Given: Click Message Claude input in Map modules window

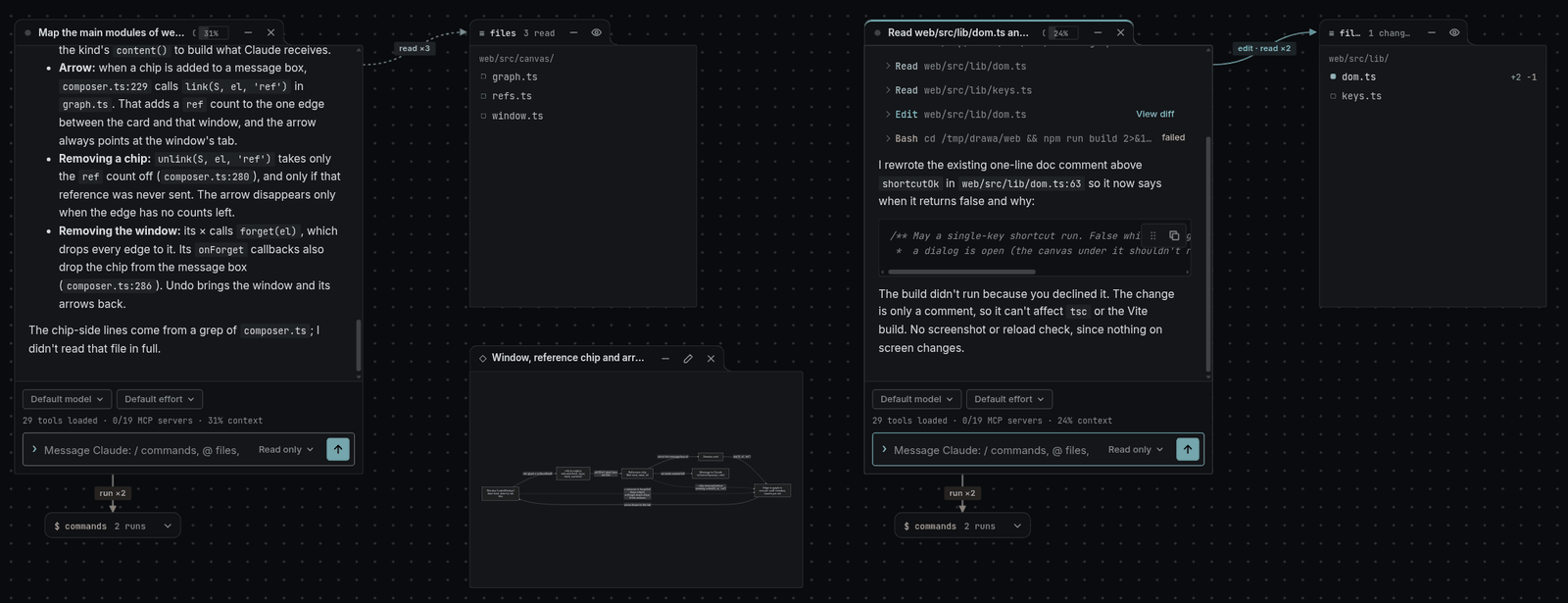Looking at the screenshot, I should click(142, 450).
